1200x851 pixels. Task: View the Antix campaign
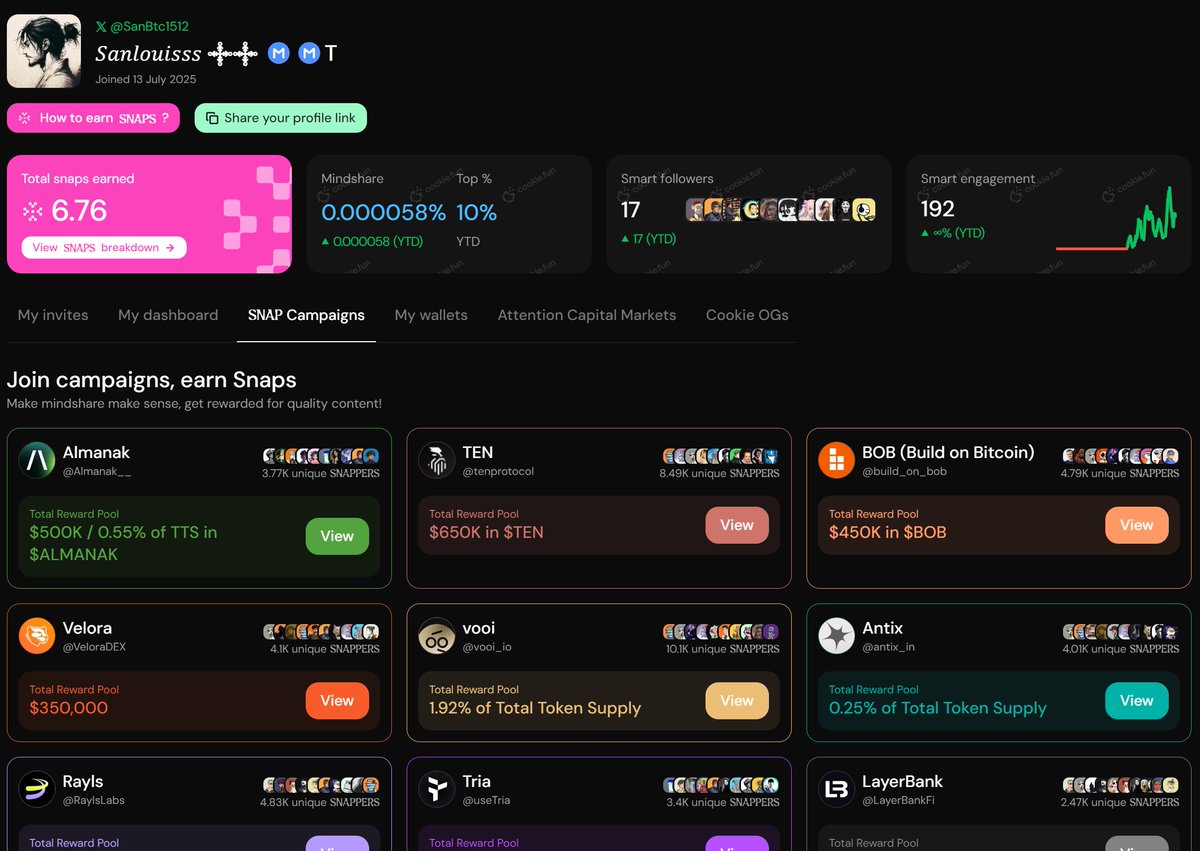point(1137,701)
